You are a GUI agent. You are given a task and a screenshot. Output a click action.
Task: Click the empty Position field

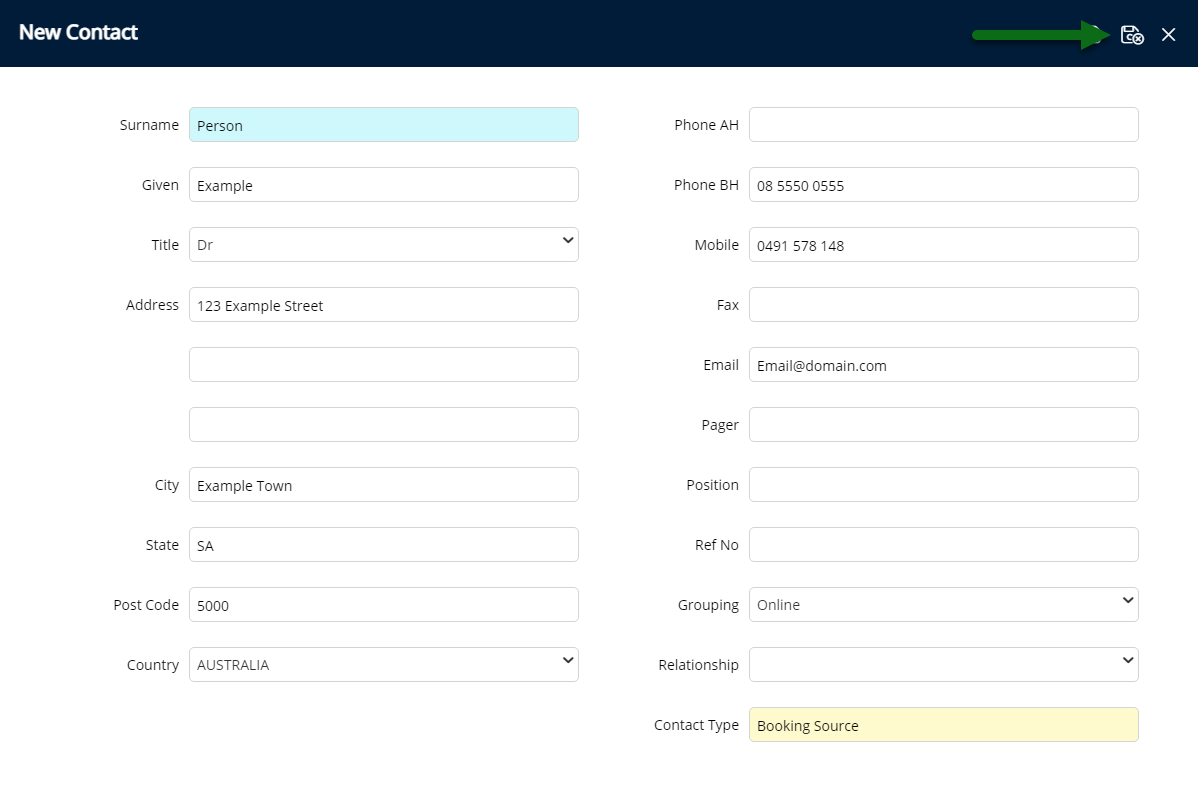pos(944,484)
